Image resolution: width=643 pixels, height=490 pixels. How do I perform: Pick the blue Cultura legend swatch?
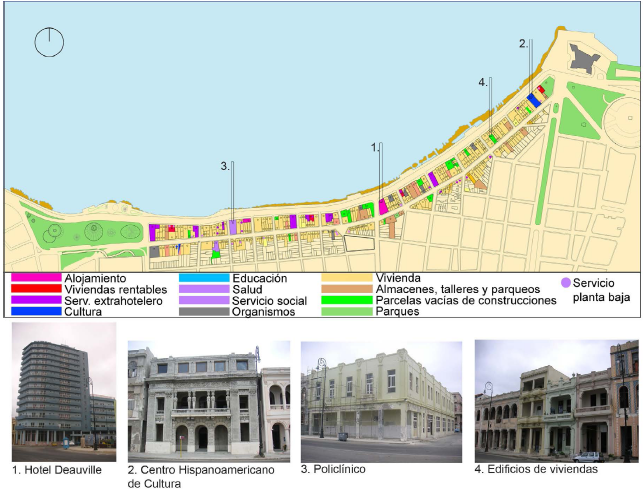pos(35,312)
